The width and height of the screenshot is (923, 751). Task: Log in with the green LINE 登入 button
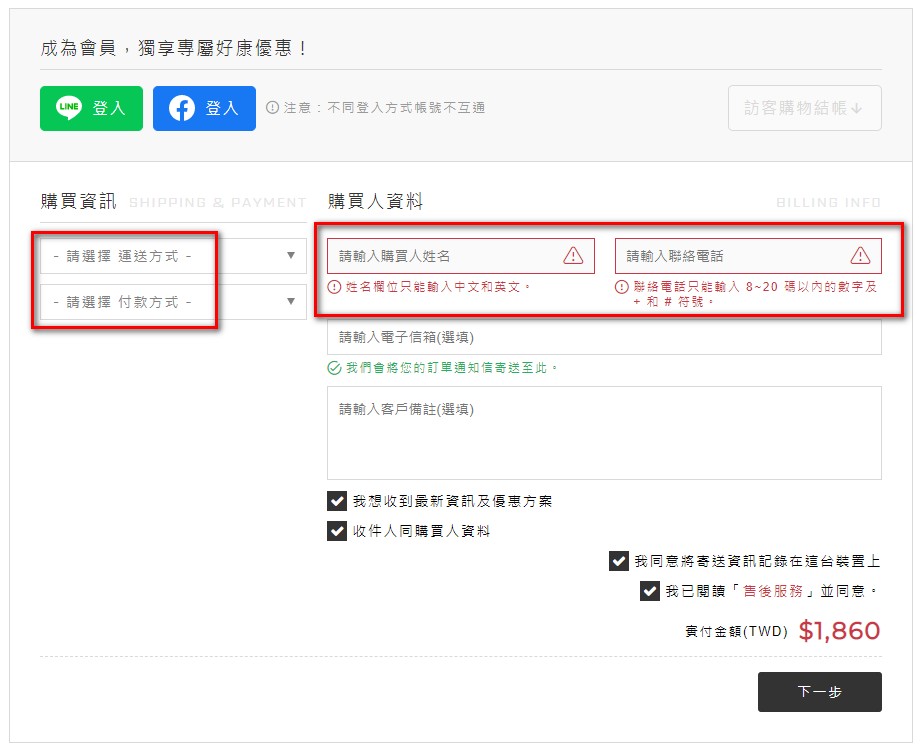click(x=91, y=108)
